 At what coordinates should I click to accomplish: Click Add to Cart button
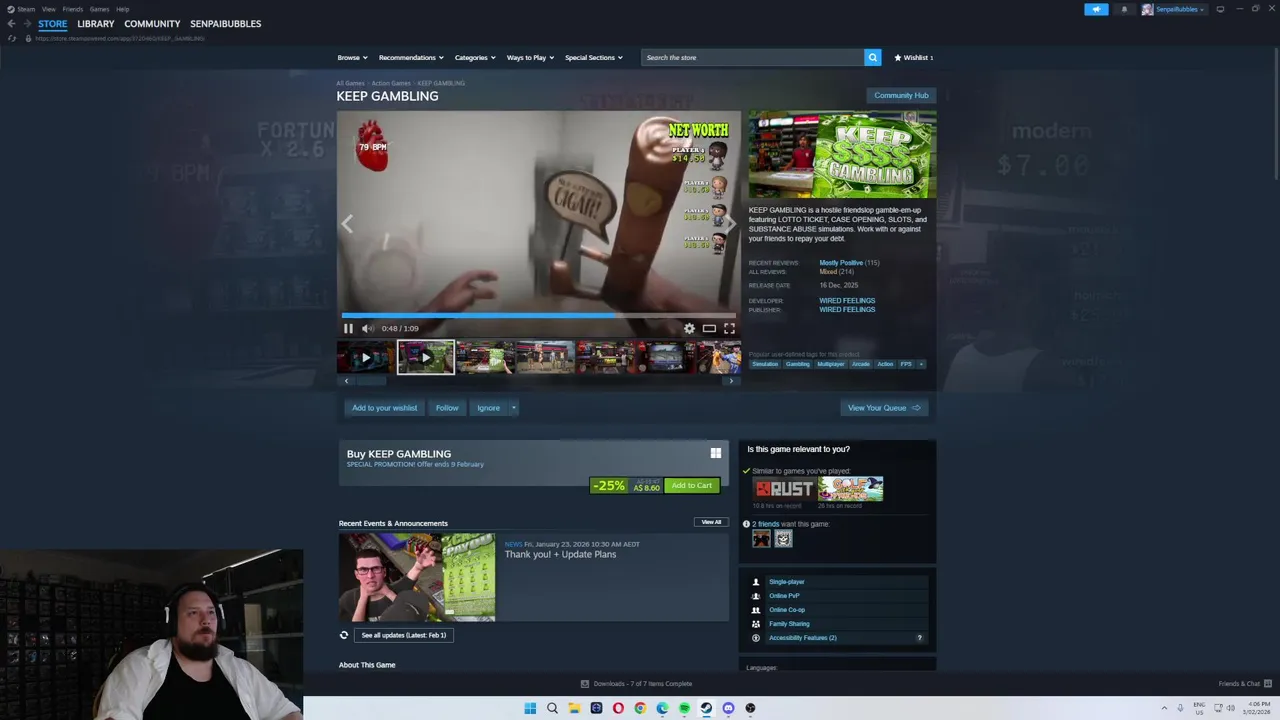[692, 486]
